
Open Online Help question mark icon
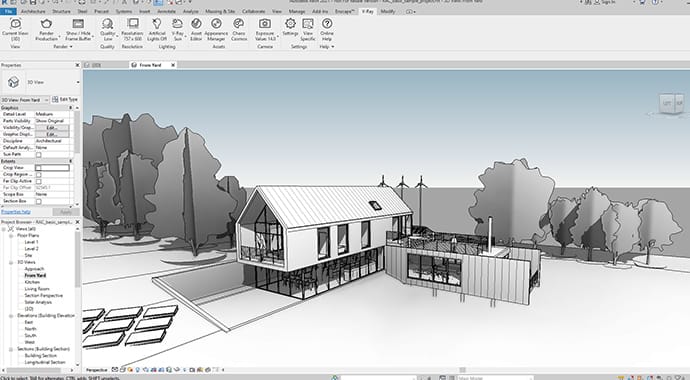click(x=327, y=23)
